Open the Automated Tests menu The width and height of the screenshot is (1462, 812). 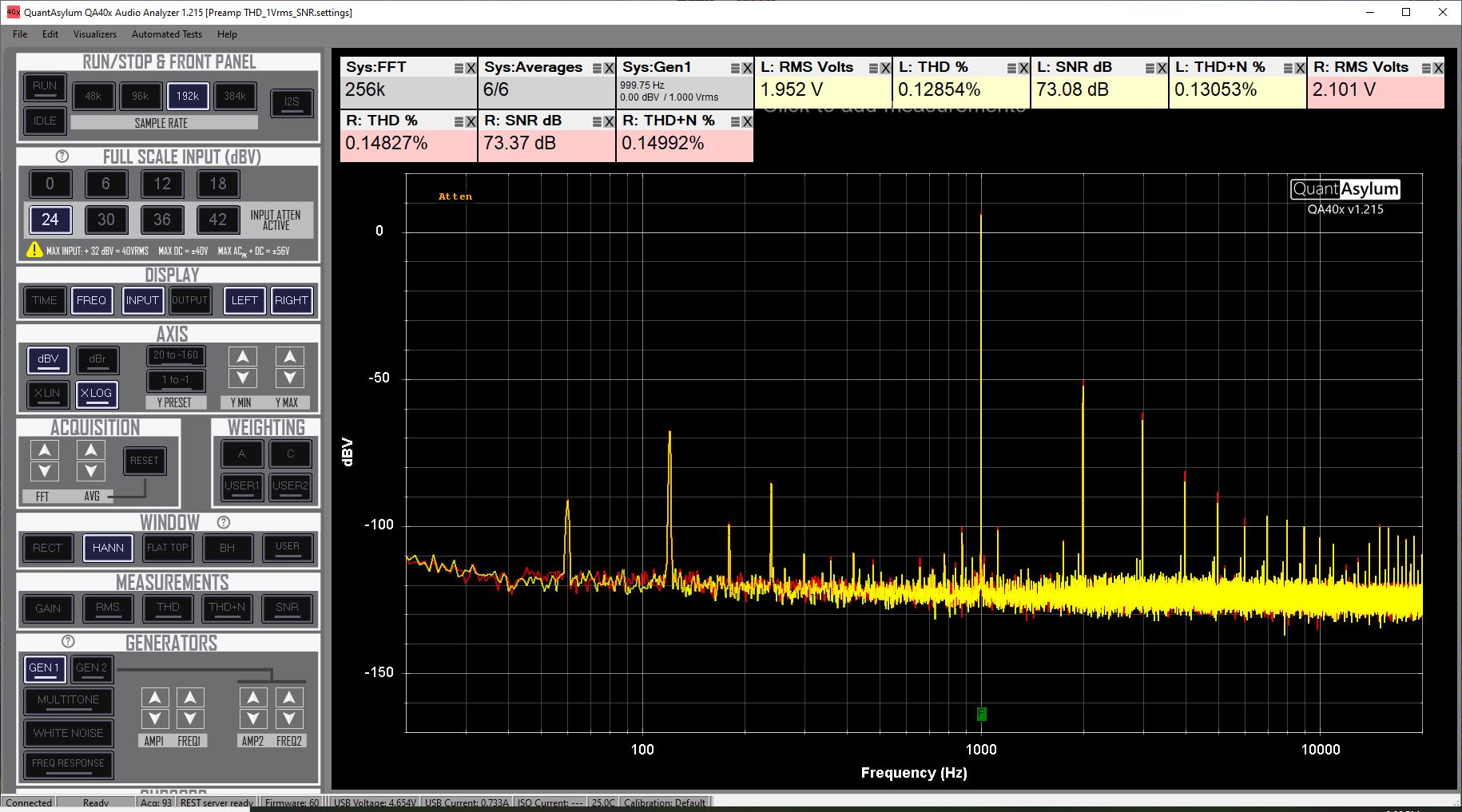tap(166, 34)
